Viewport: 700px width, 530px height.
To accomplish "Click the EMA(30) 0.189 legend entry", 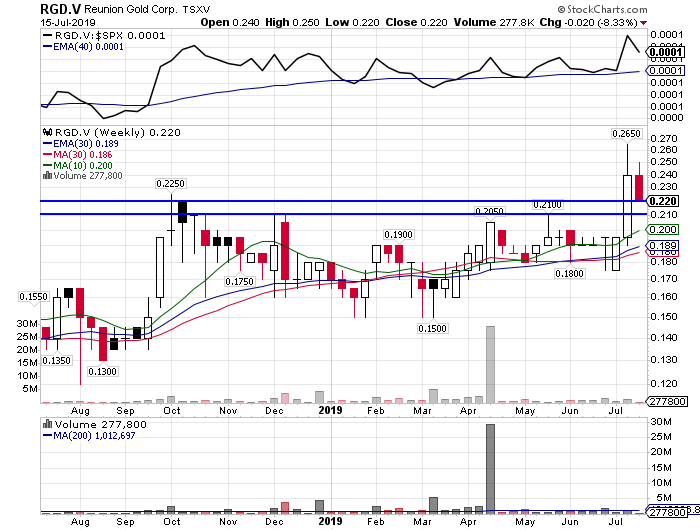I will (81, 144).
